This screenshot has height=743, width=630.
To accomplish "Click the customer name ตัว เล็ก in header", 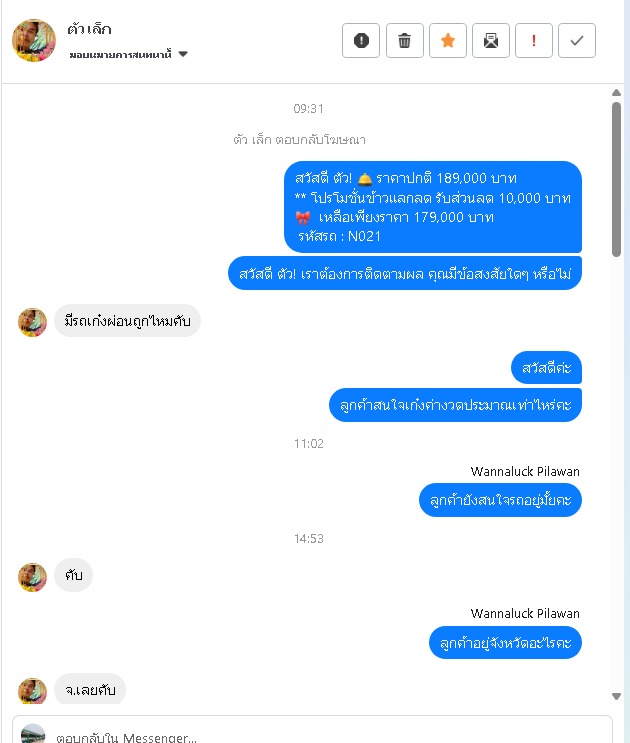I will 89,29.
